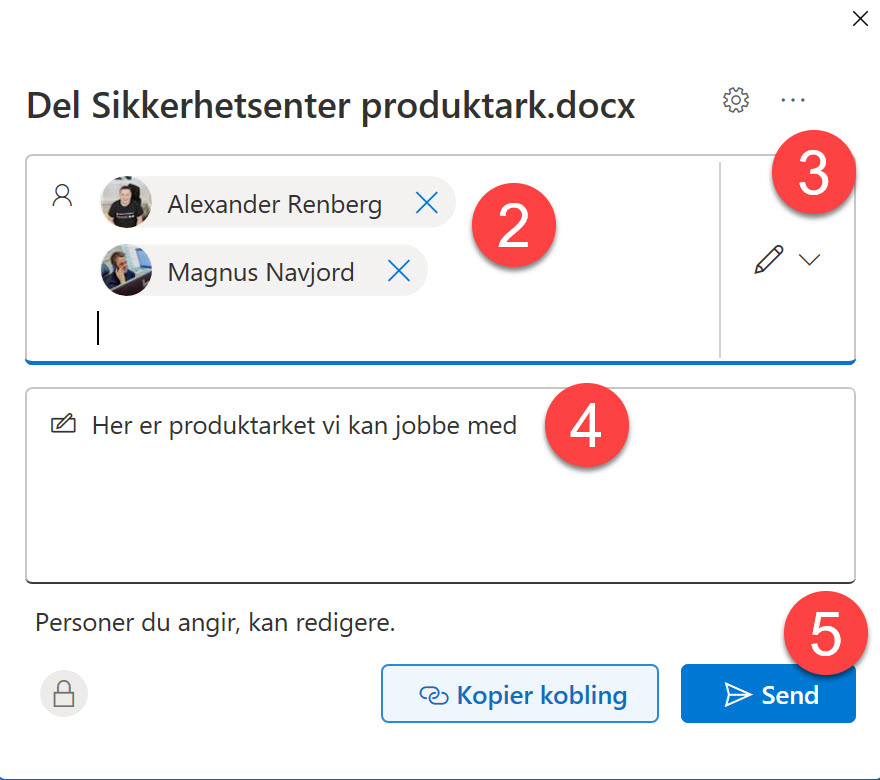The image size is (880, 780).
Task: Remove Alexander Renberg from recipients
Action: point(427,203)
